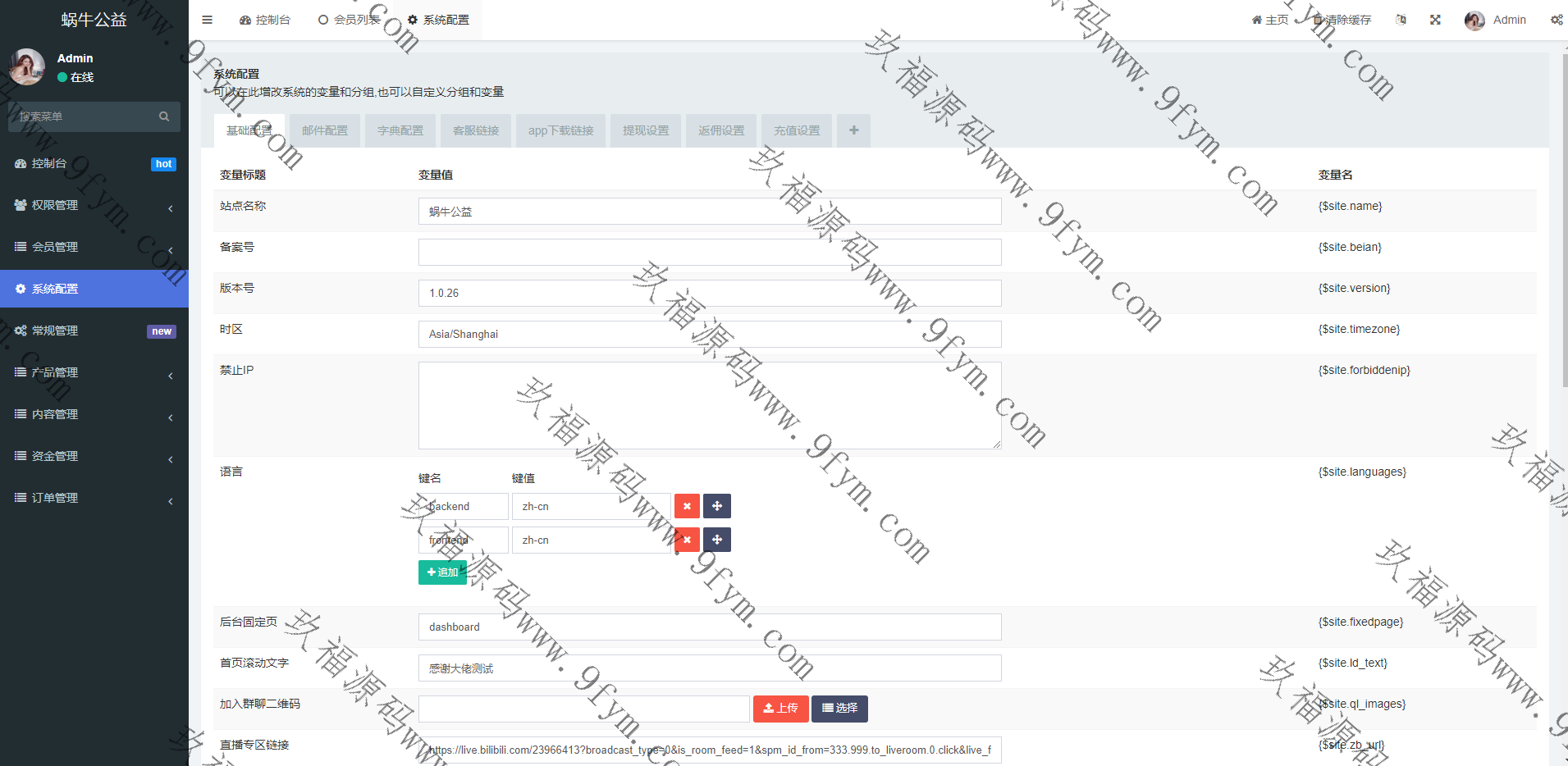Click the search icon in sidebar menu search
The image size is (1568, 766).
pos(164,116)
